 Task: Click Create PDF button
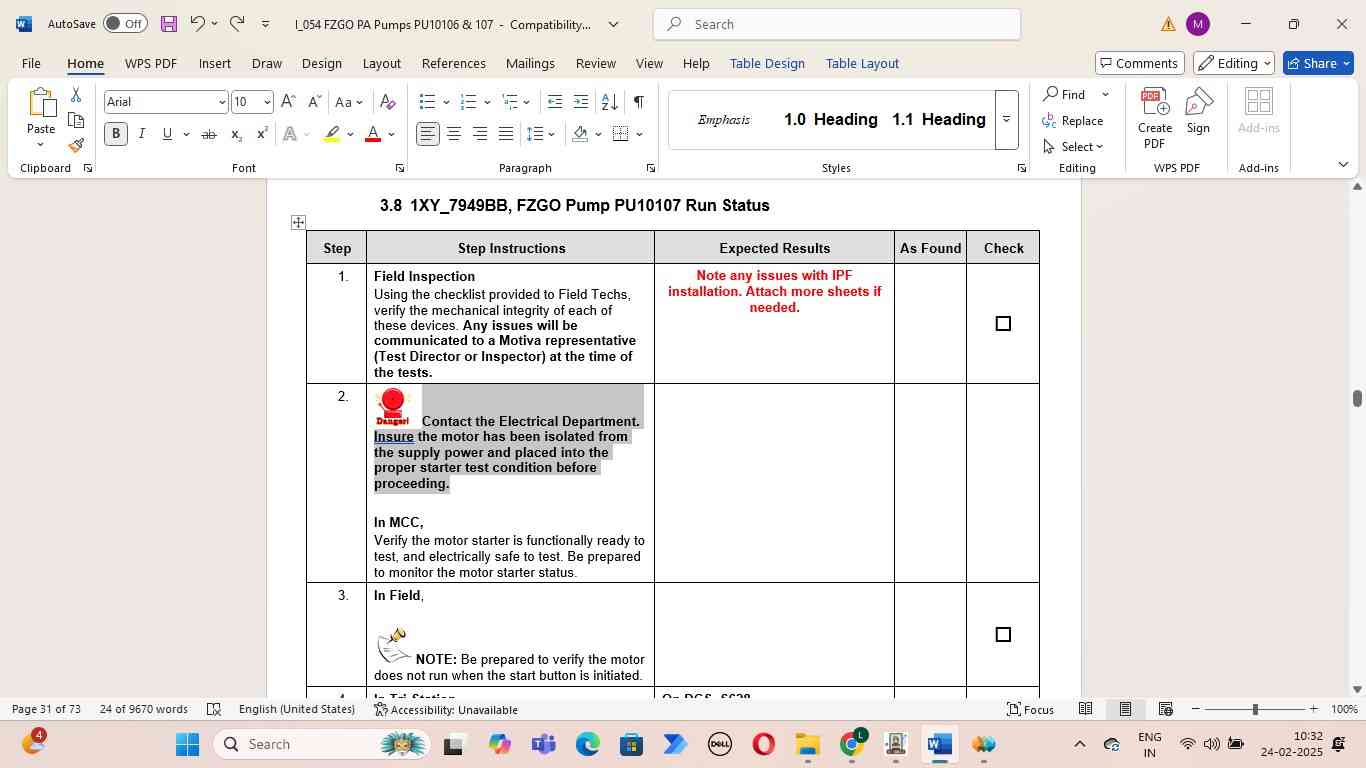[x=1154, y=118]
